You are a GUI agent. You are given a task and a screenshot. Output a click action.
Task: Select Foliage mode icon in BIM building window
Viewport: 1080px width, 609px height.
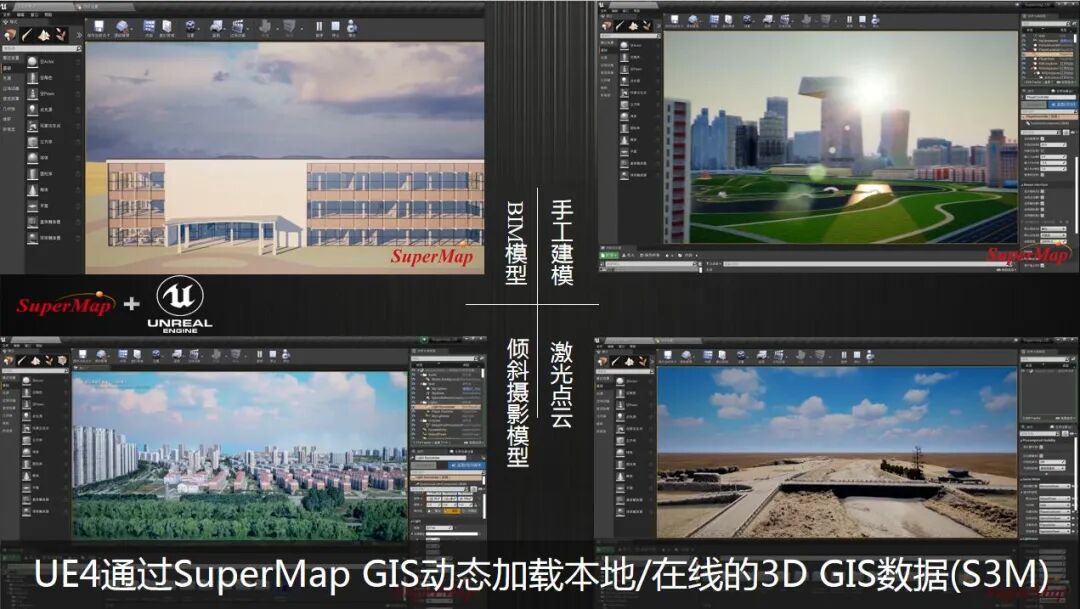pyautogui.click(x=61, y=34)
